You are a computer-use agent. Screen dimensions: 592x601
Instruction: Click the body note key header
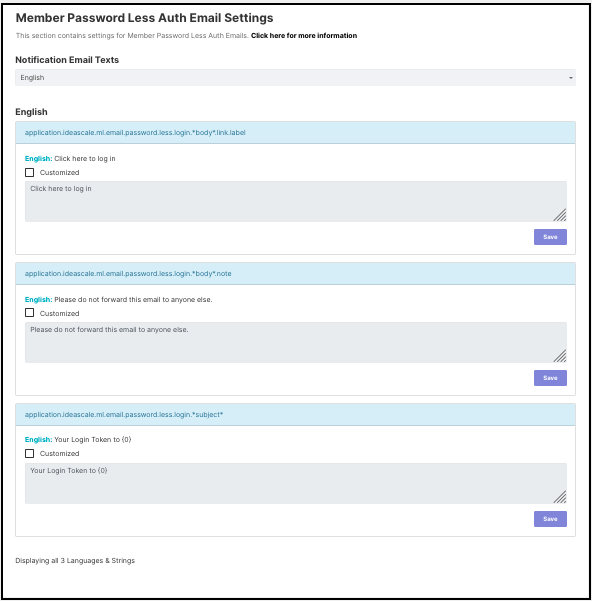(128, 274)
